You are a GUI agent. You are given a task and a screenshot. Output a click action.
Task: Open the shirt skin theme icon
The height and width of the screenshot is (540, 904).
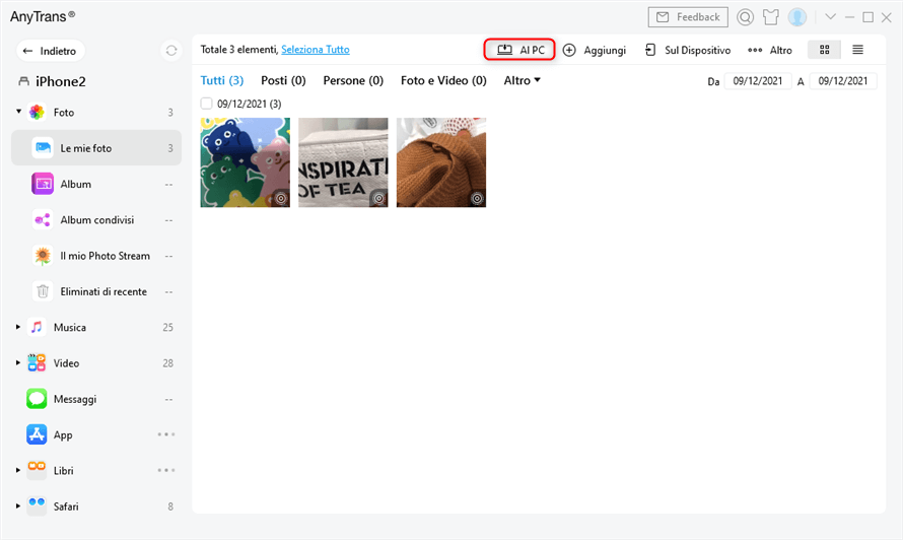click(771, 17)
